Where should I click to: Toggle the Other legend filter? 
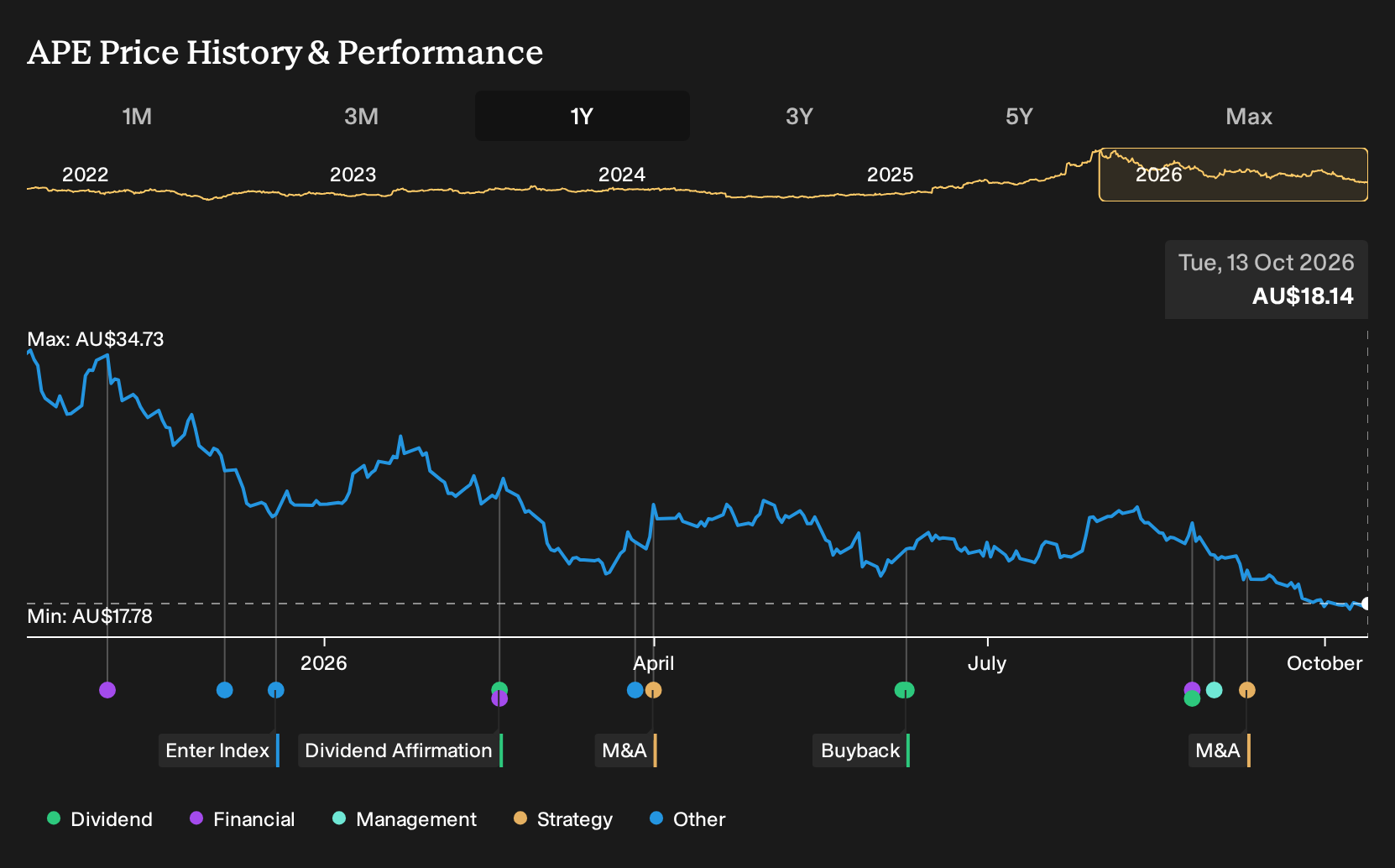tap(687, 819)
